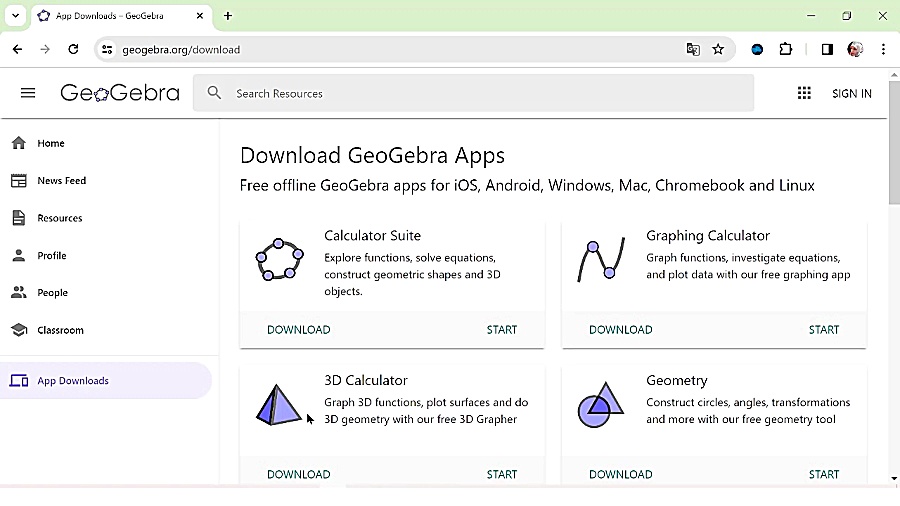Download the Graphing Calculator app

[x=620, y=330]
